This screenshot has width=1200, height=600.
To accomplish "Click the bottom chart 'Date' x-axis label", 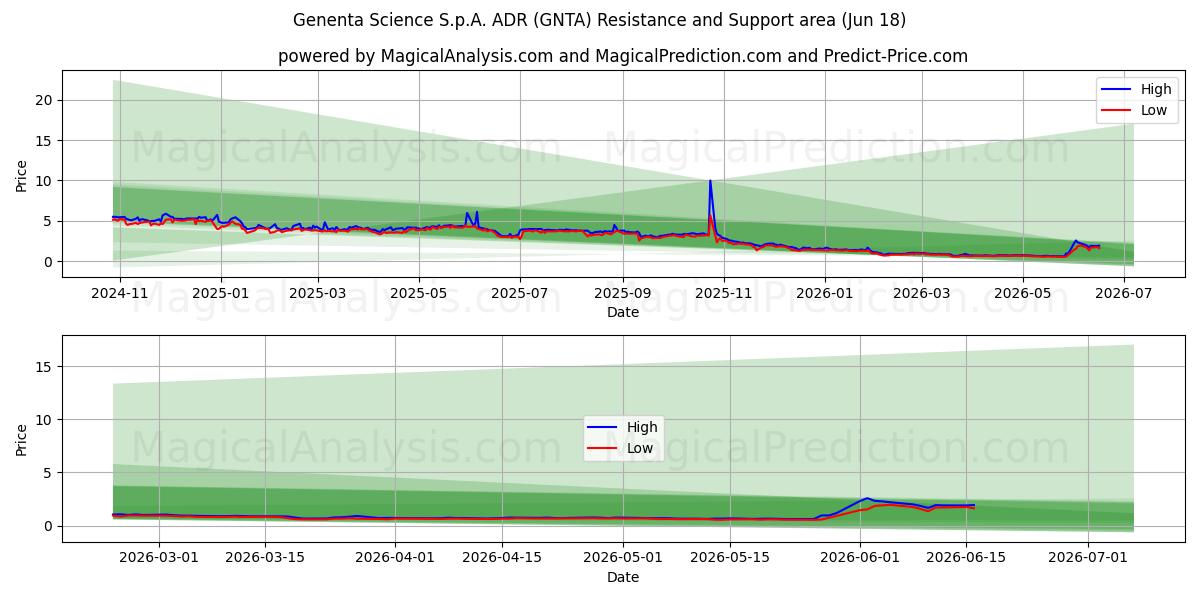I will point(623,577).
